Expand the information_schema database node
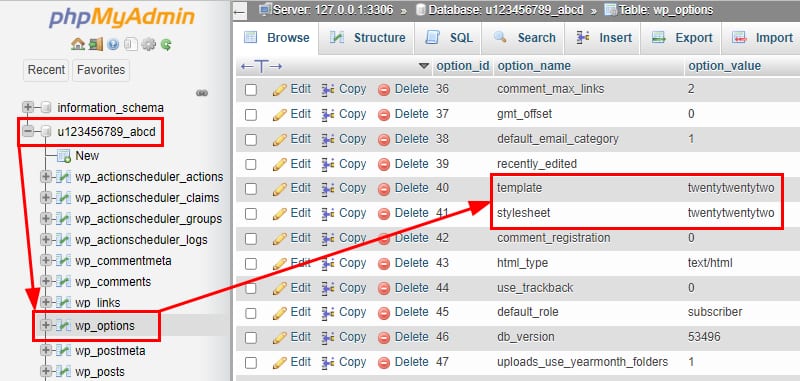Screen dimensions: 800x381 pyautogui.click(x=28, y=108)
